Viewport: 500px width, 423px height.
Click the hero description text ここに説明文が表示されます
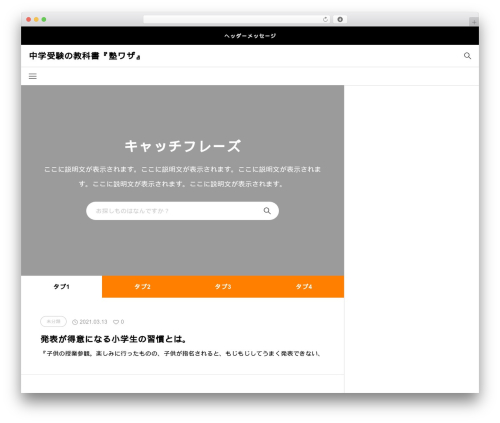point(182,176)
